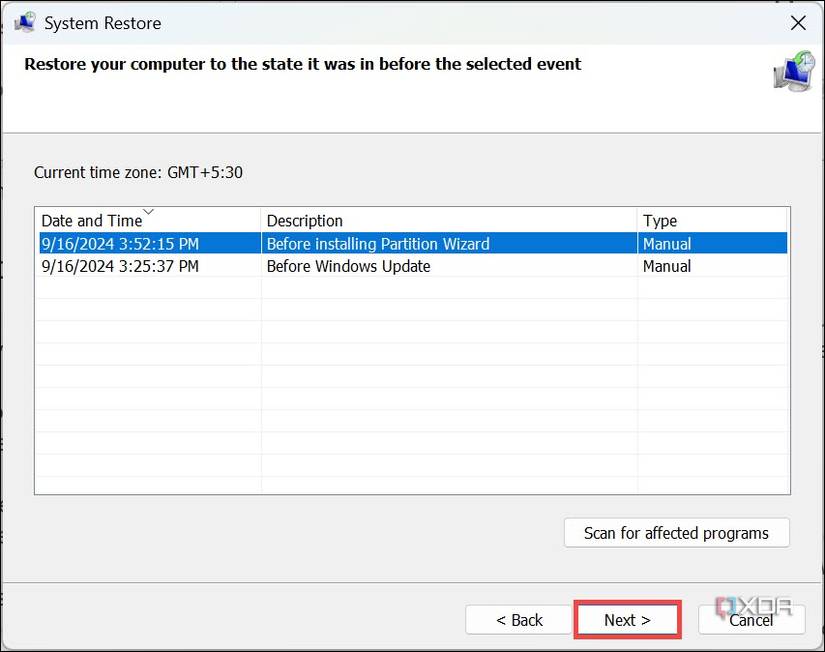Sort by the Description column header
This screenshot has height=652, width=825.
tap(449, 220)
